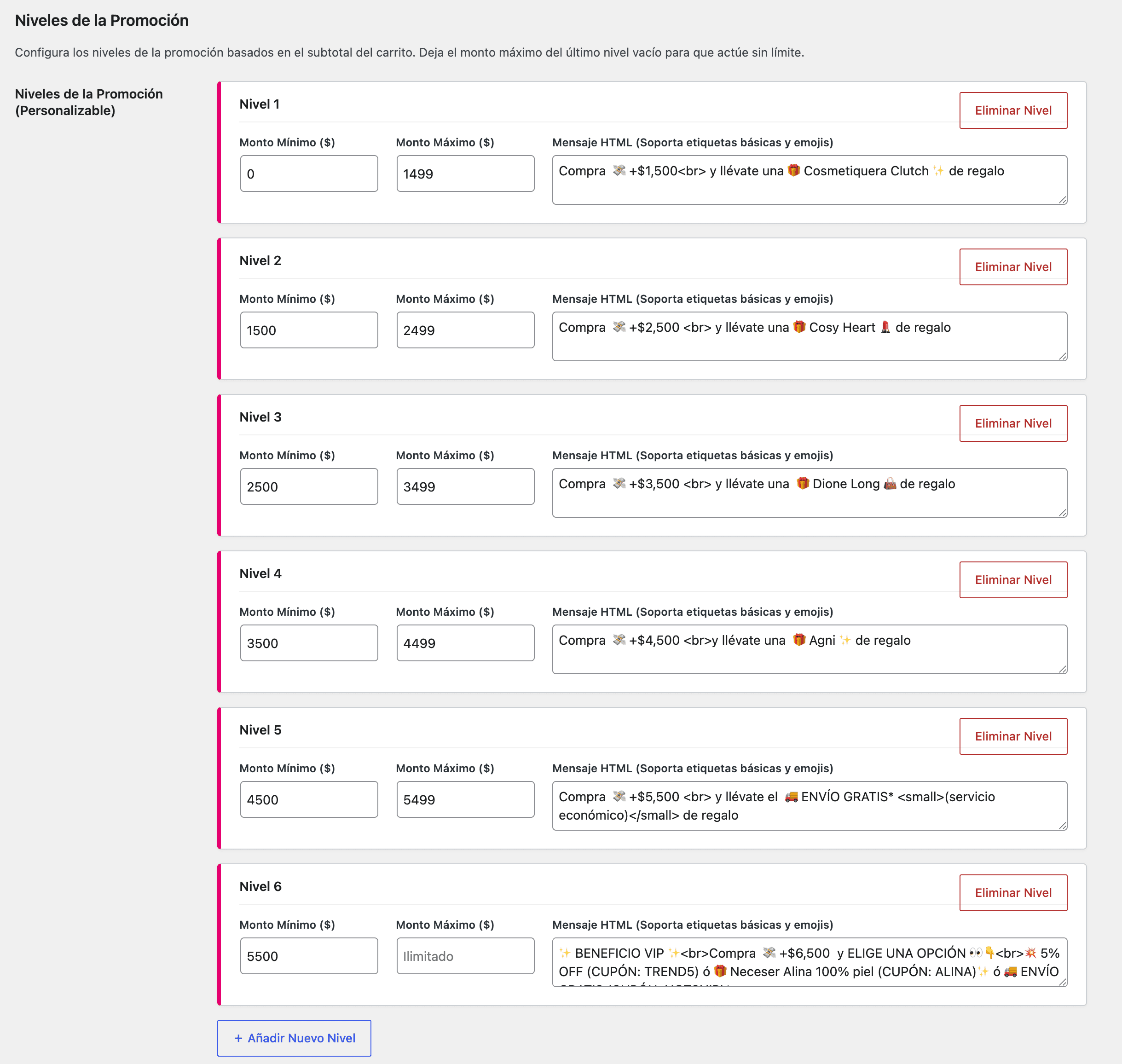Select Nivel 6 minimum field 5500

(x=309, y=956)
